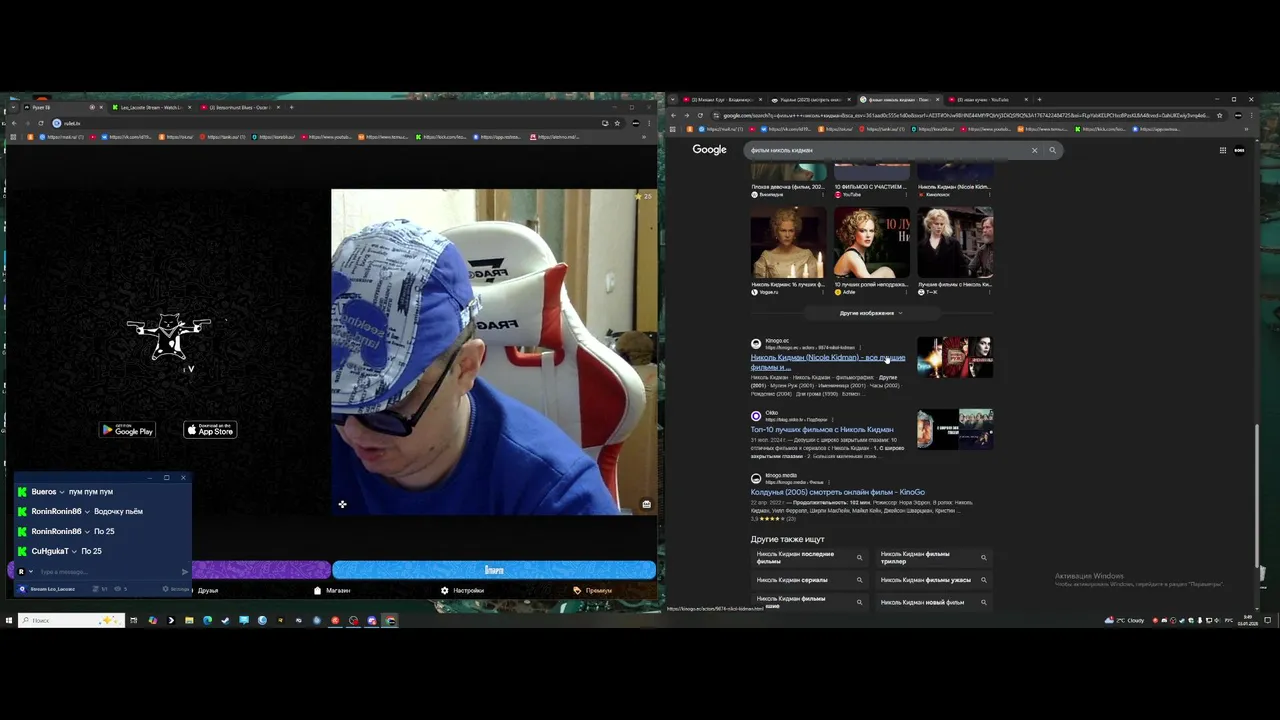Search related Николь Кидман фильмы триллер
The image size is (1280, 720).
933,557
